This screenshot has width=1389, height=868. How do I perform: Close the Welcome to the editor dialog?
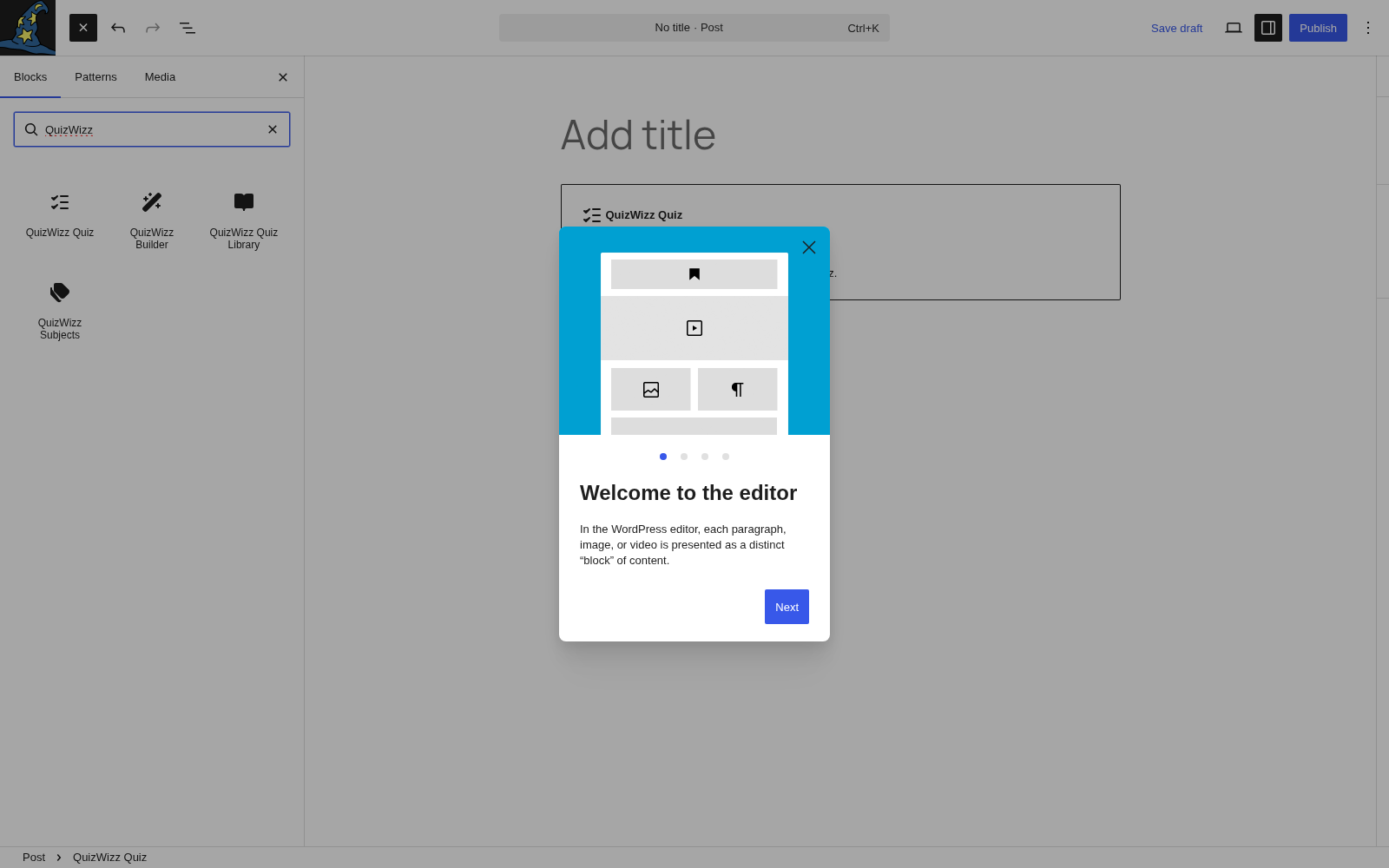809,247
